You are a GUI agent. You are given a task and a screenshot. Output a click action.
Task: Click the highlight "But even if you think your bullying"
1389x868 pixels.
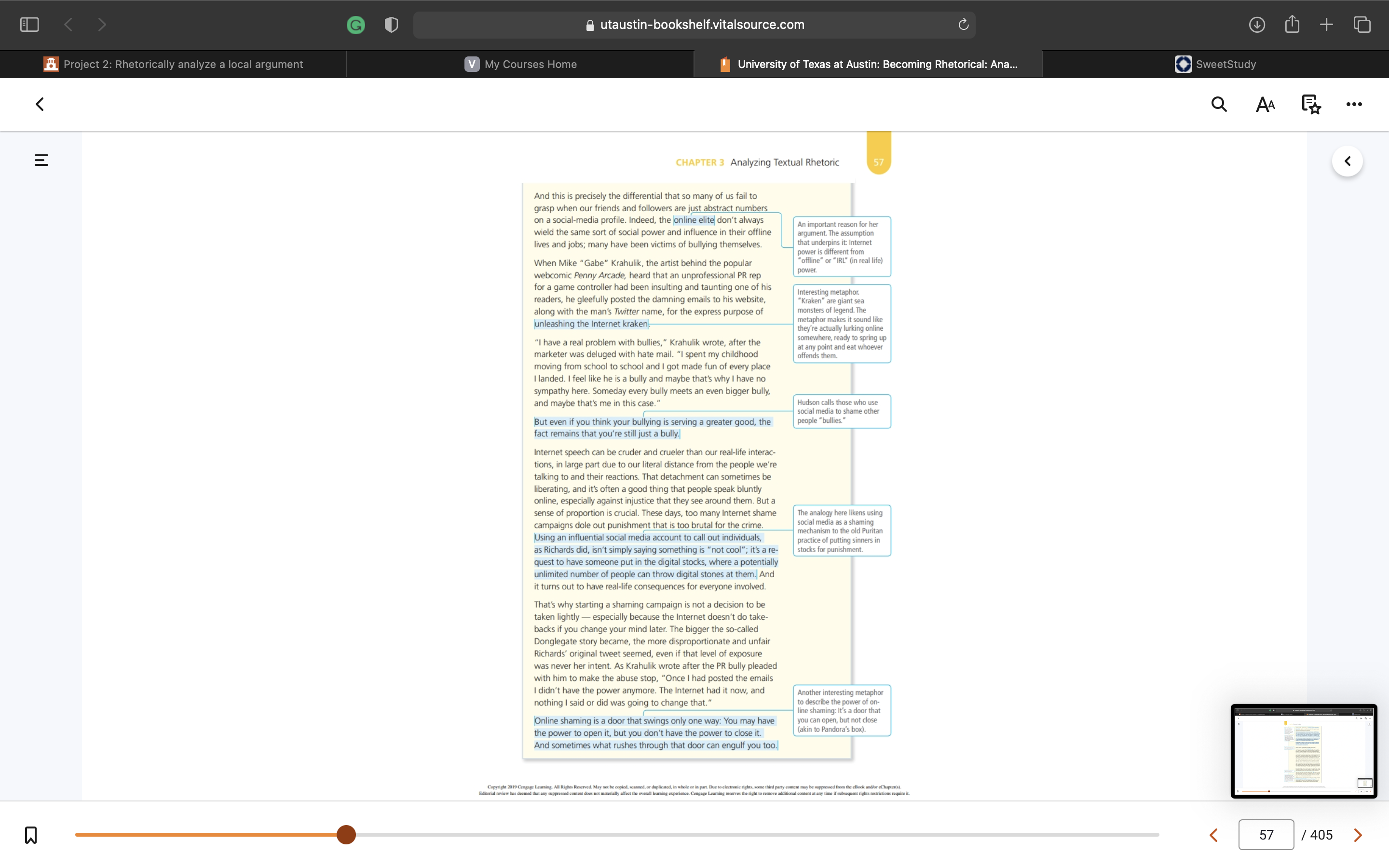point(653,428)
